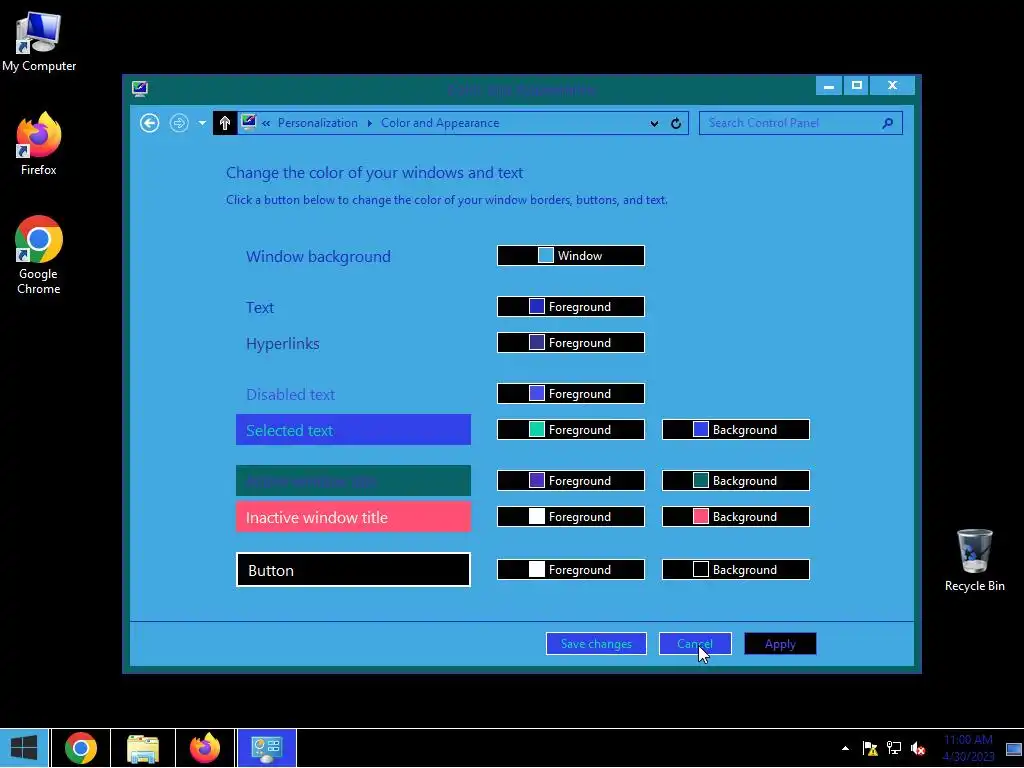Click the 'Disabled text' label
The height and width of the screenshot is (768, 1024).
[x=291, y=394]
